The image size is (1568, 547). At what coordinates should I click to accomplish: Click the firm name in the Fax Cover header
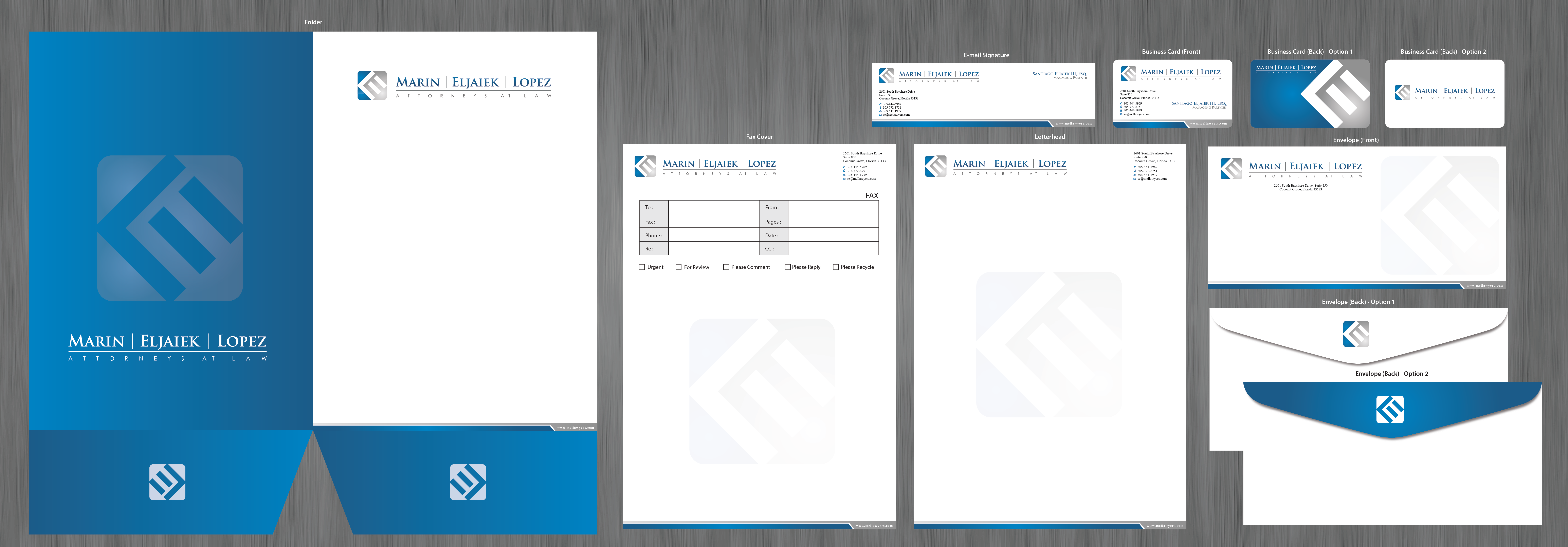coord(719,164)
